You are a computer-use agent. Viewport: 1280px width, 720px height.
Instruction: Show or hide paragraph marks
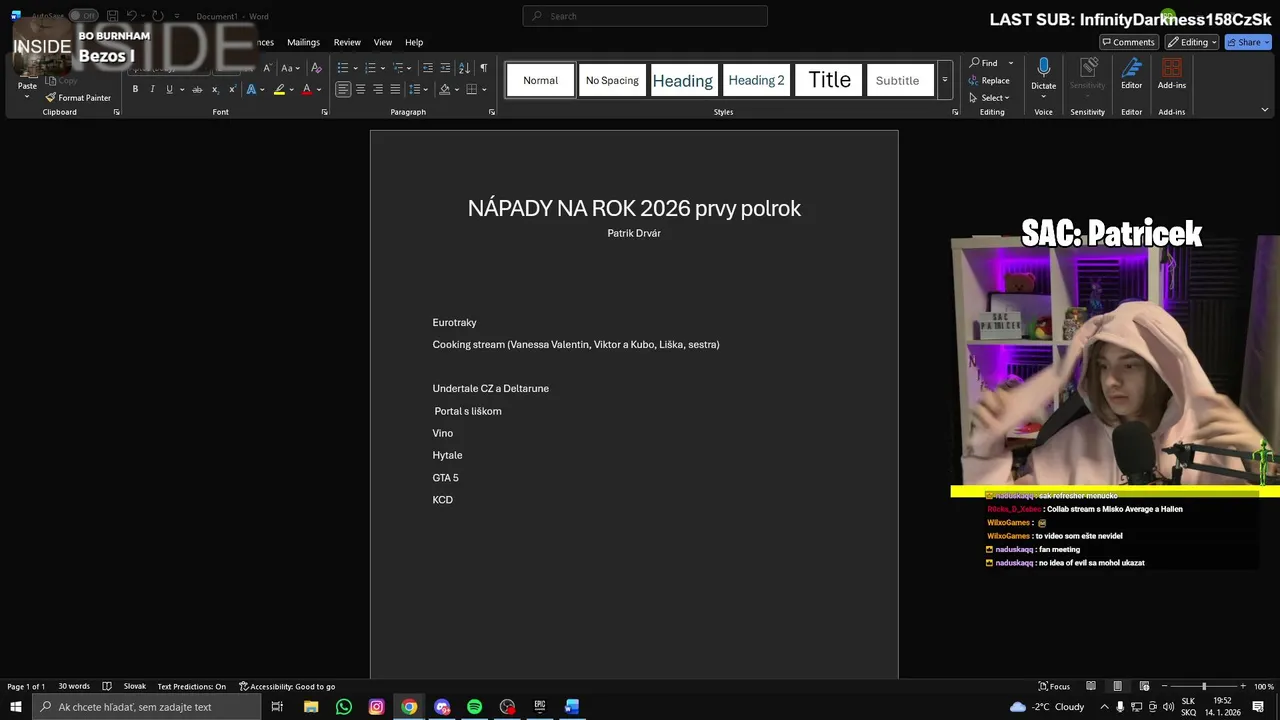click(484, 68)
